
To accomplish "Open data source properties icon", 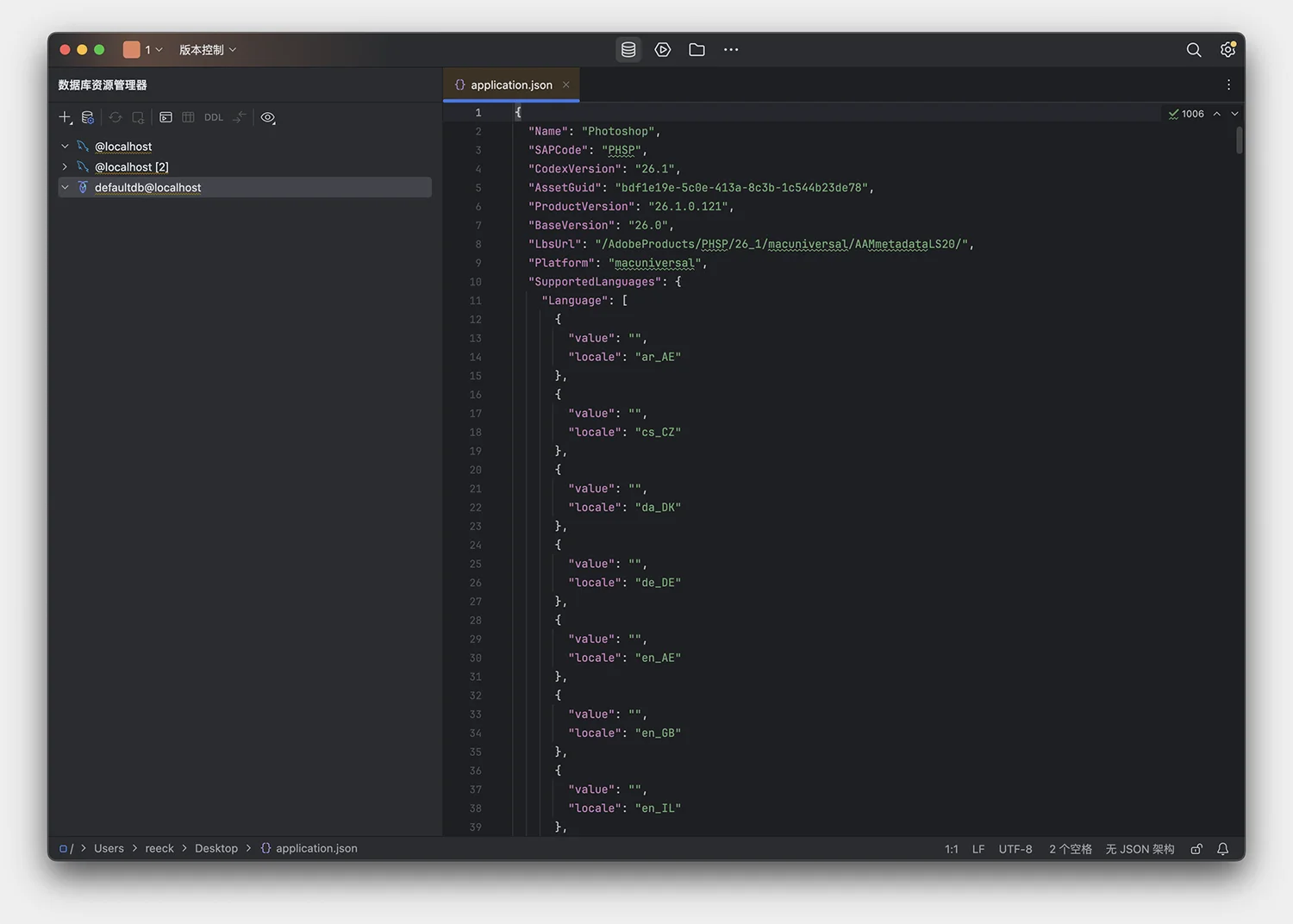I will [x=87, y=117].
